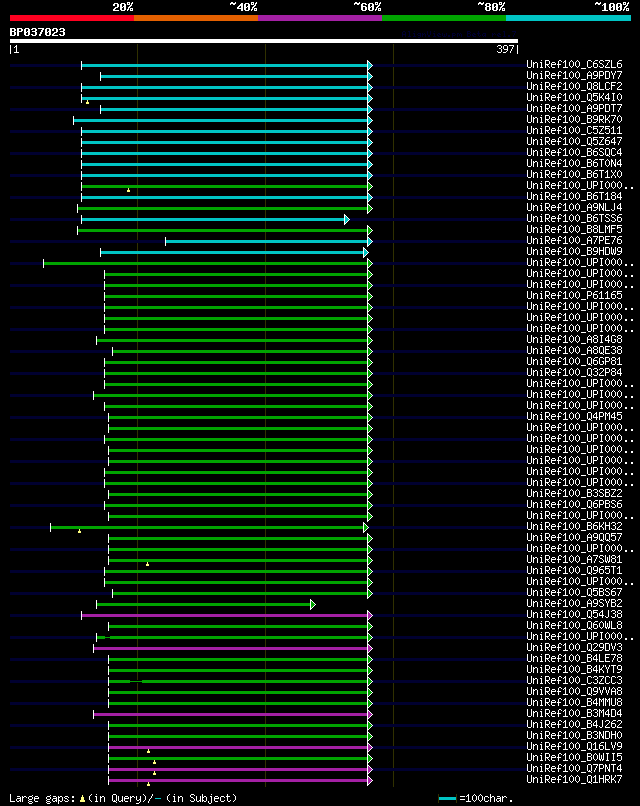Image resolution: width=640 pixels, height=806 pixels.
Task: Click the UniRef100_B6SQC4 label
Action: (574, 153)
